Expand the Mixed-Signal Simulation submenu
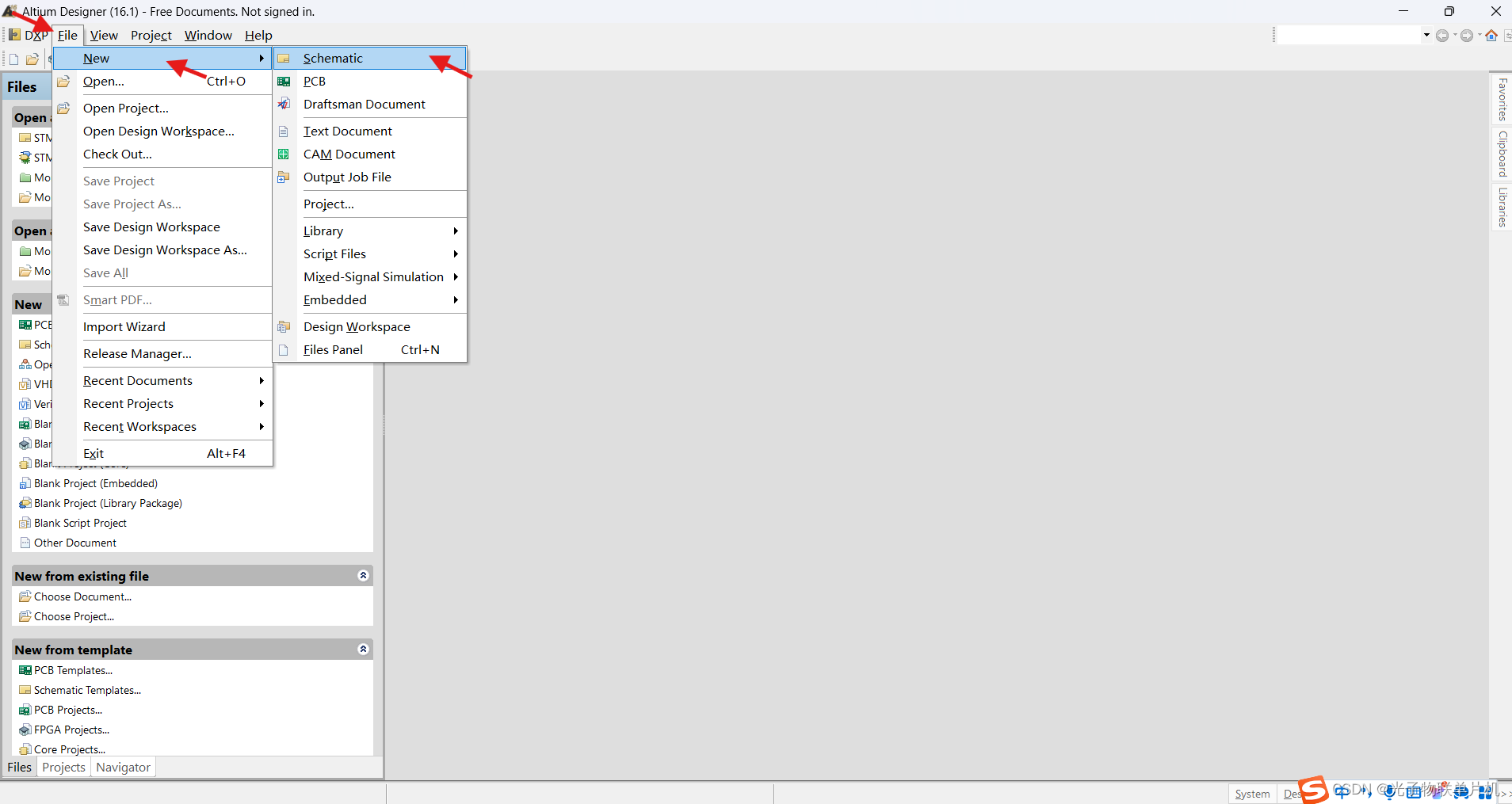1512x804 pixels. (x=456, y=277)
